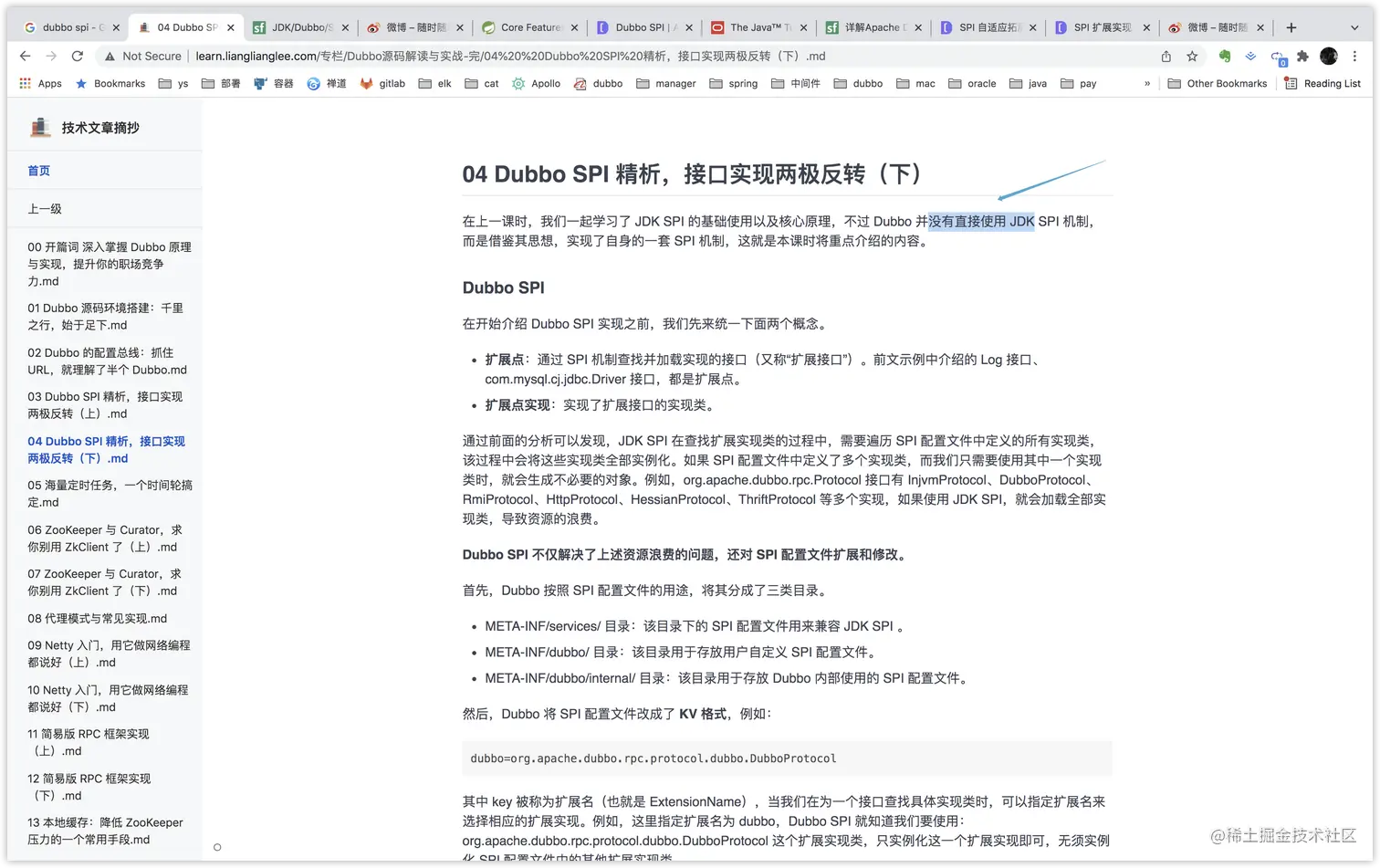Go up one level via 上一级

pyautogui.click(x=45, y=209)
